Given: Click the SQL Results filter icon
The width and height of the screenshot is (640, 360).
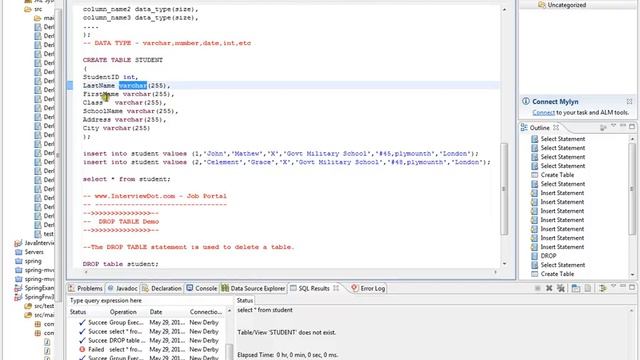Looking at the screenshot, I should coord(602,288).
